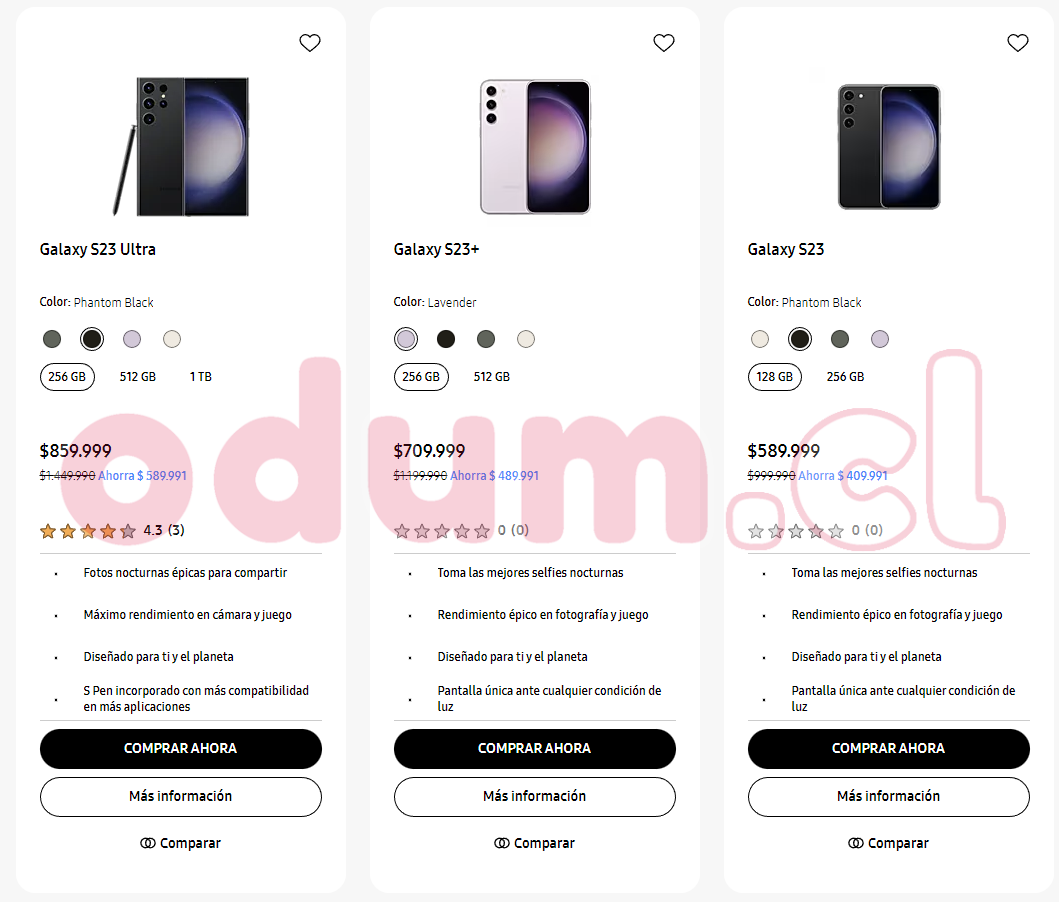Viewport: 1059px width, 902px height.
Task: Pick lavender color swatch for Galaxy S23
Action: pos(880,339)
